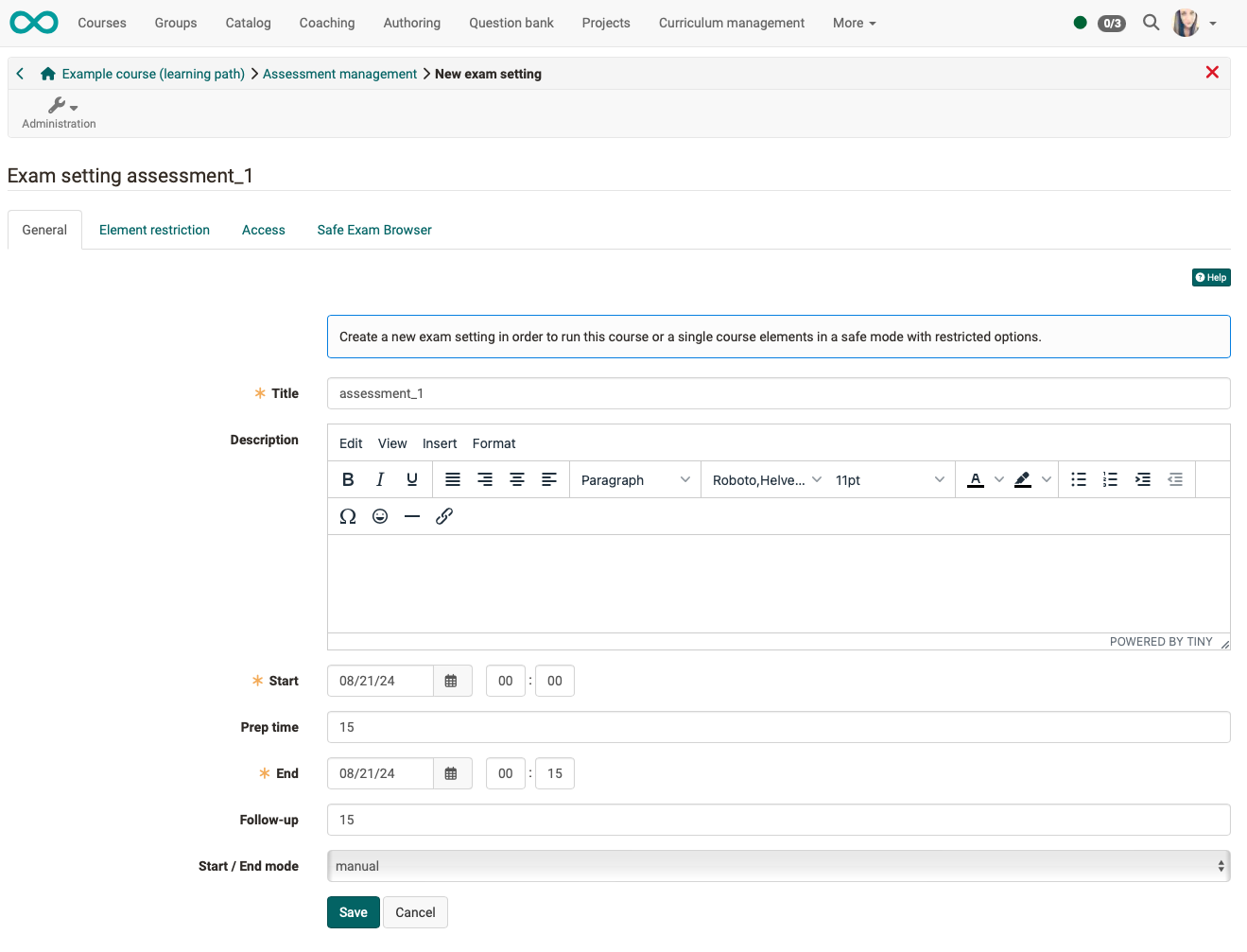This screenshot has height=952, width=1247.
Task: Toggle Italic formatting in editor
Action: pyautogui.click(x=380, y=479)
